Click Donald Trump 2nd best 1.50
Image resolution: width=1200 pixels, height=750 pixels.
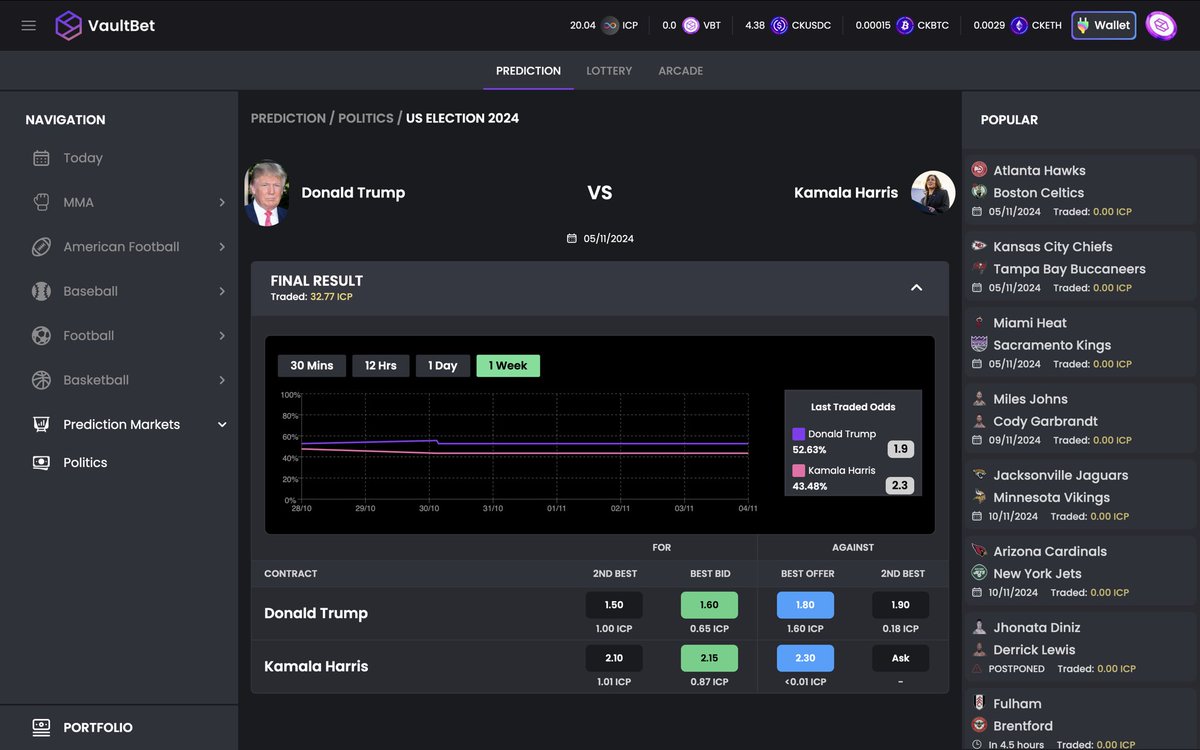point(614,605)
